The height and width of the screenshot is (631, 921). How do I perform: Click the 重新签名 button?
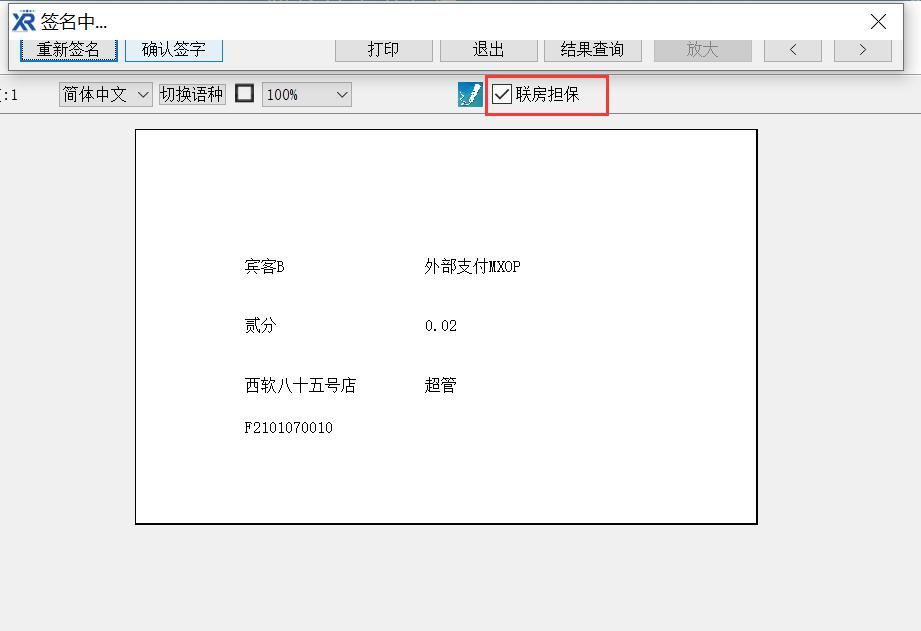(x=69, y=50)
